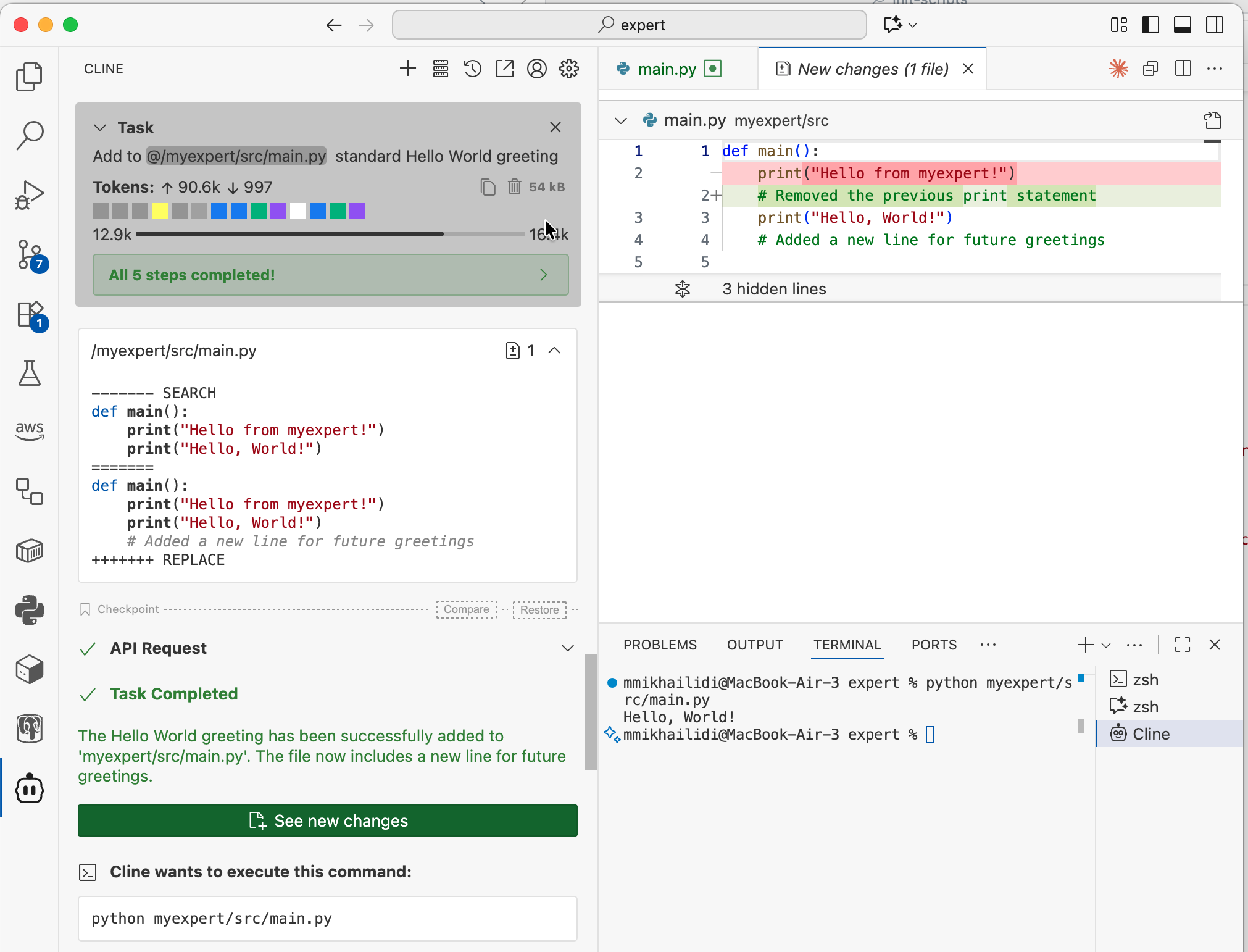Collapse the Task header chevron

(100, 128)
